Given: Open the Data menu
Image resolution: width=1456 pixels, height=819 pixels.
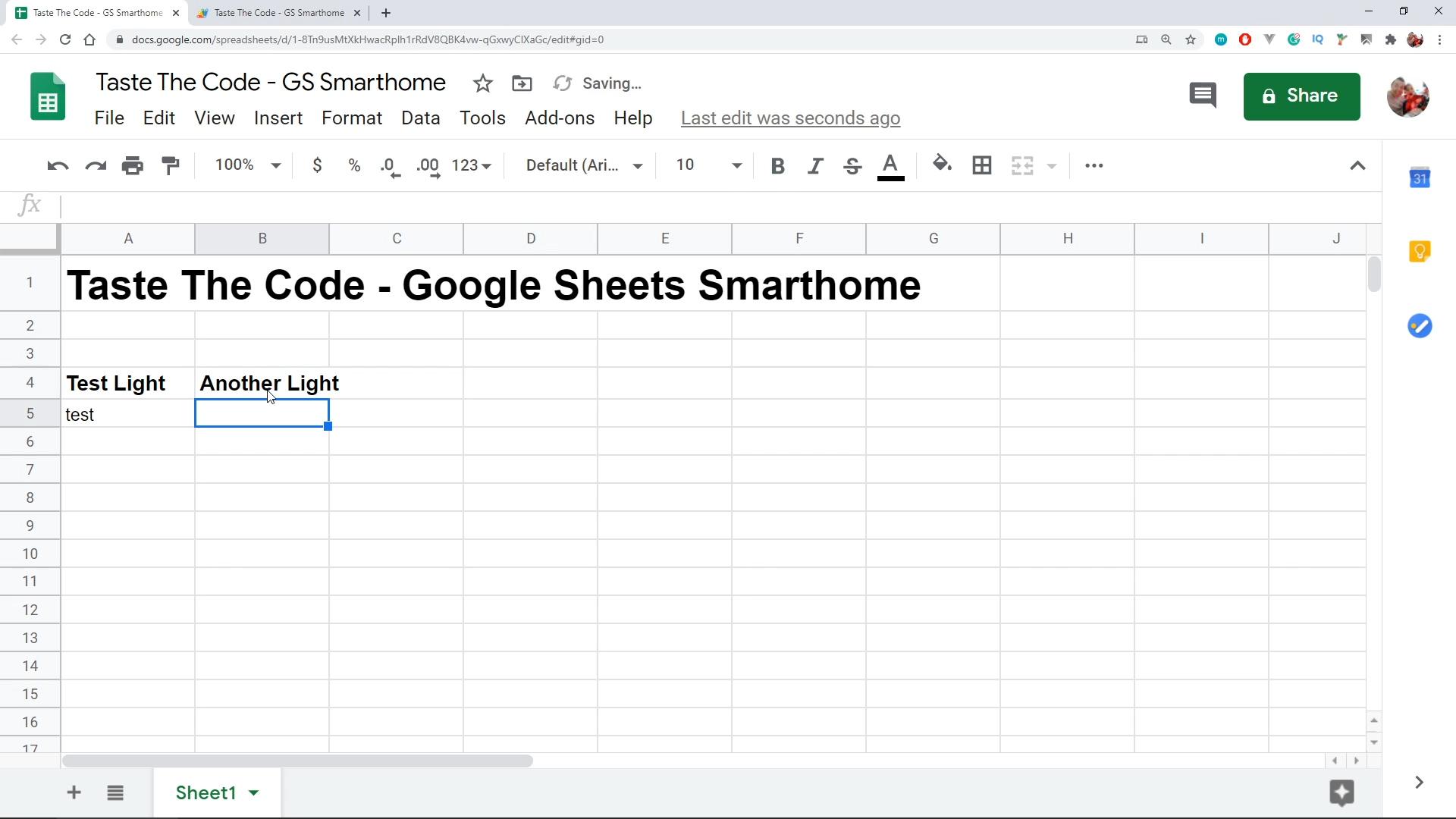Looking at the screenshot, I should [421, 118].
